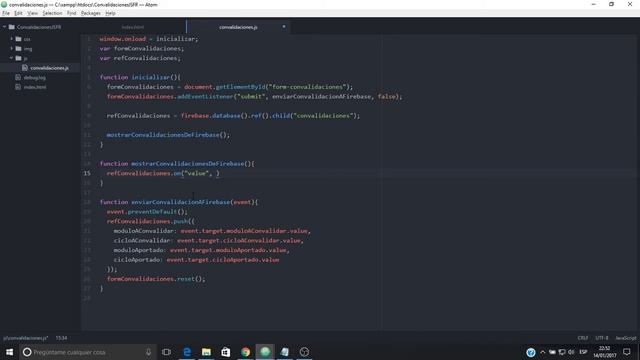This screenshot has width=640, height=360.
Task: Show hidden system tray icons
Action: click(542, 352)
